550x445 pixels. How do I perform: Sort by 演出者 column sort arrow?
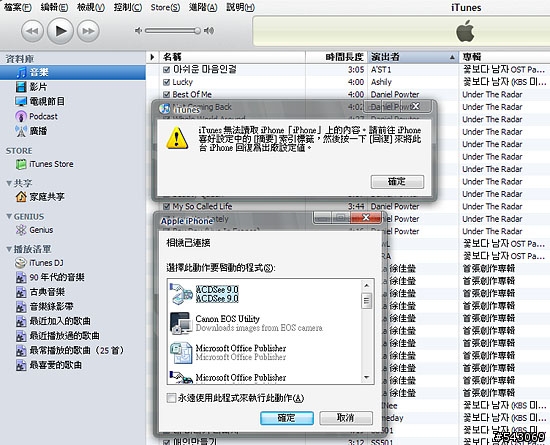[452, 57]
